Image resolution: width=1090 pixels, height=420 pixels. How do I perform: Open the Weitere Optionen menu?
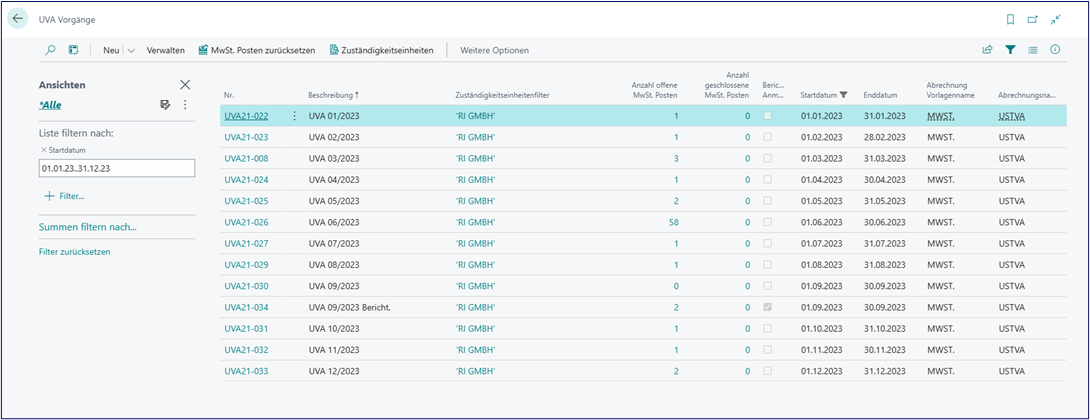494,50
